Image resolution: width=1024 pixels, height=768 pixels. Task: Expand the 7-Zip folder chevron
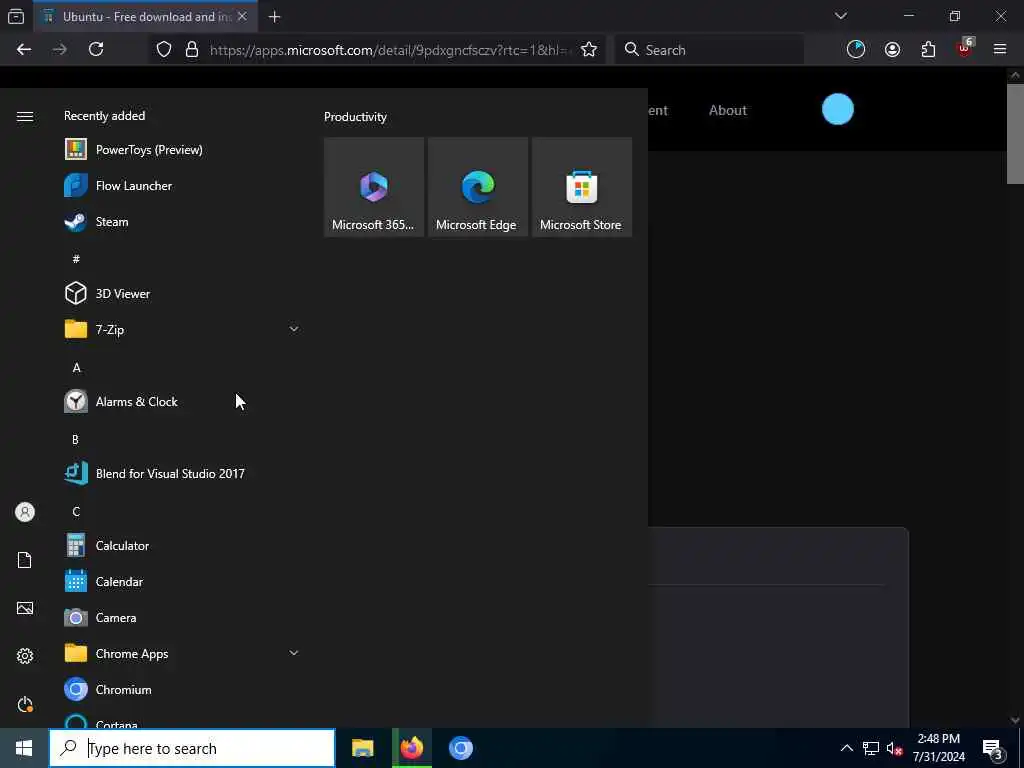294,329
